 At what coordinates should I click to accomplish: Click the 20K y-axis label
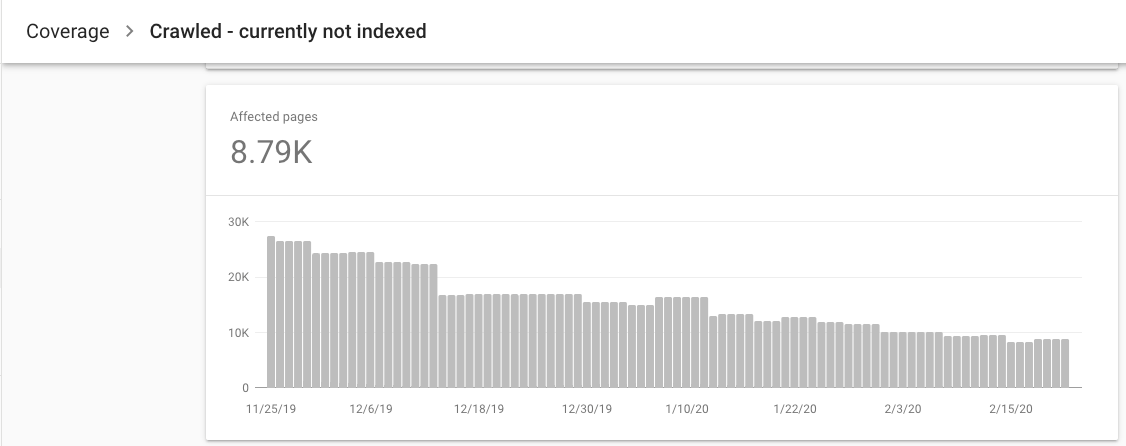[239, 277]
